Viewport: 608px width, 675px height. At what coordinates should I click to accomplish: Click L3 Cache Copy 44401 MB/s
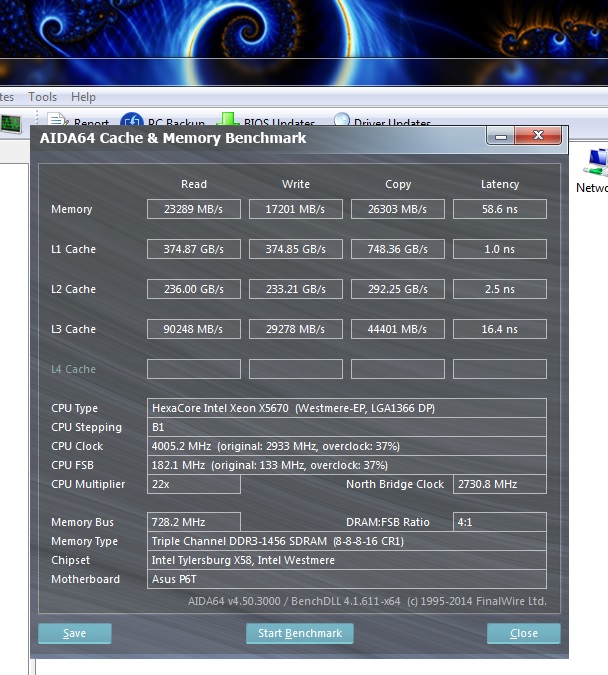(398, 329)
